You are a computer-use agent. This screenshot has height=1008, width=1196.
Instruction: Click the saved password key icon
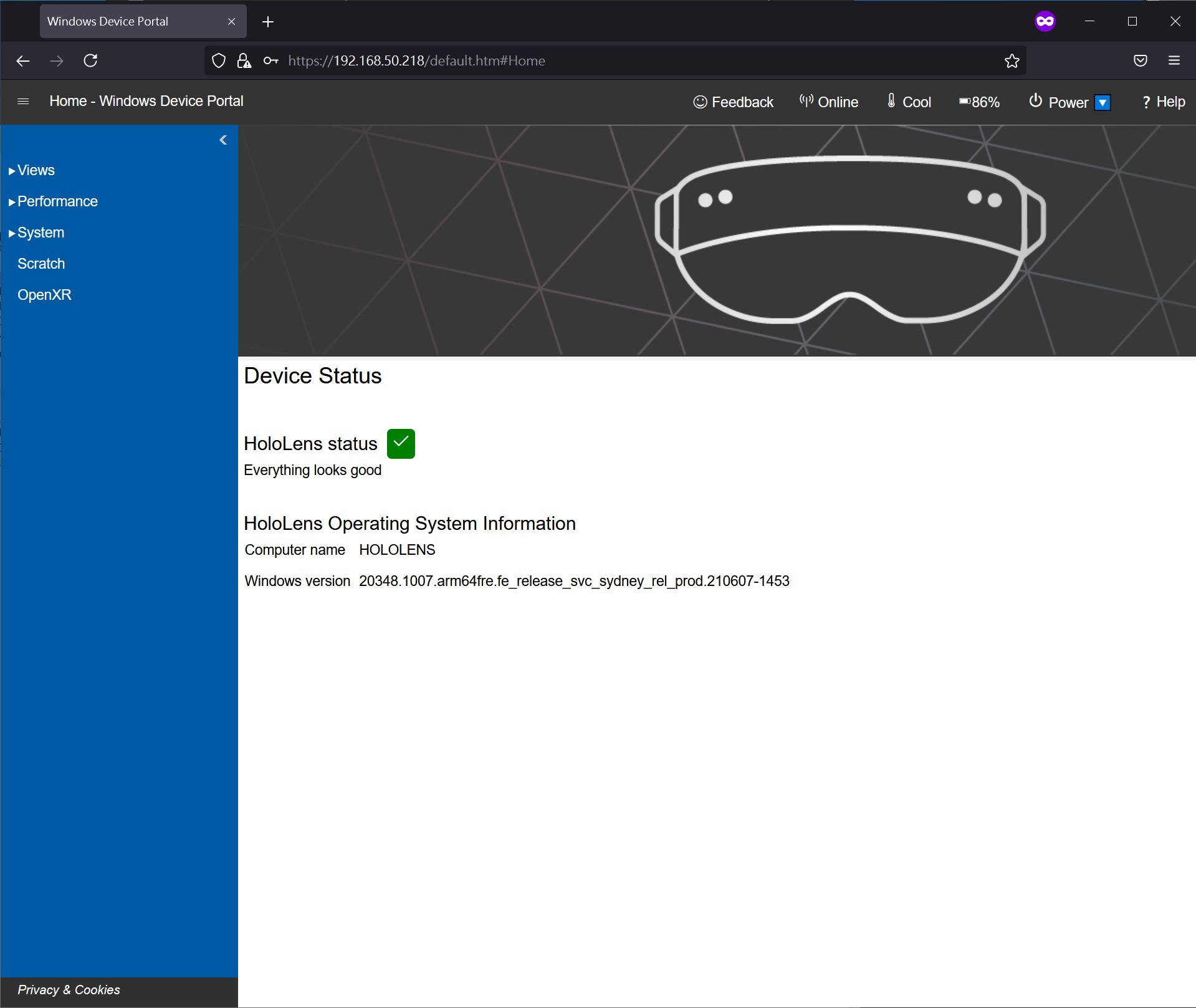tap(270, 60)
